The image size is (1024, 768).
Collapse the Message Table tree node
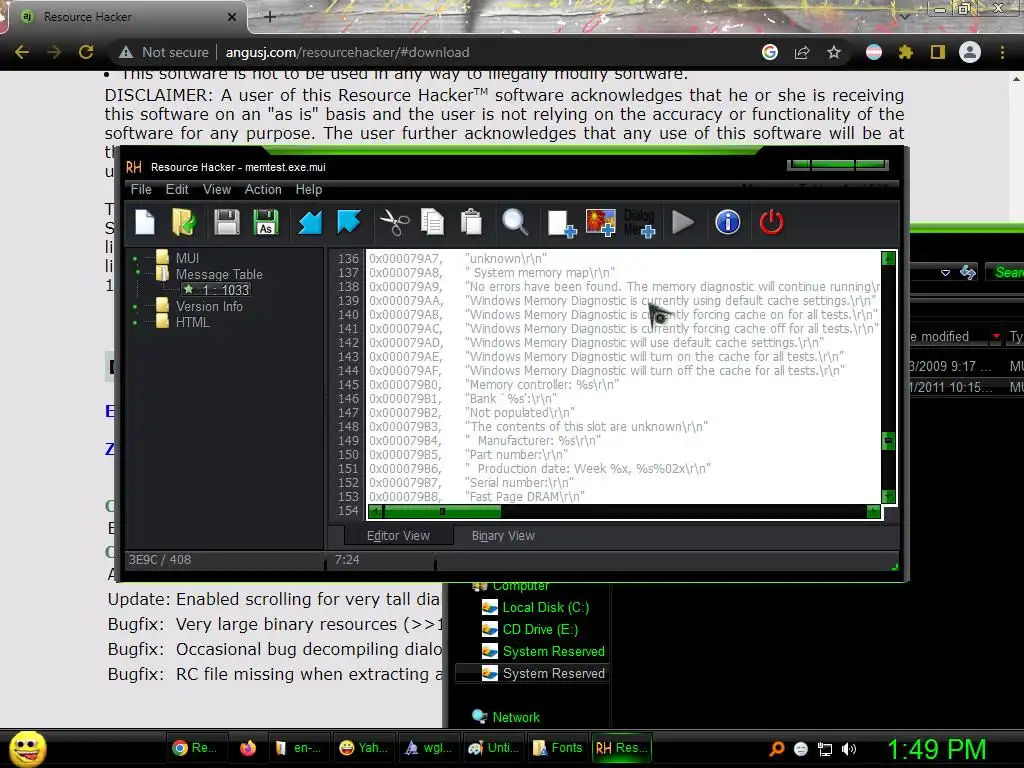click(136, 274)
